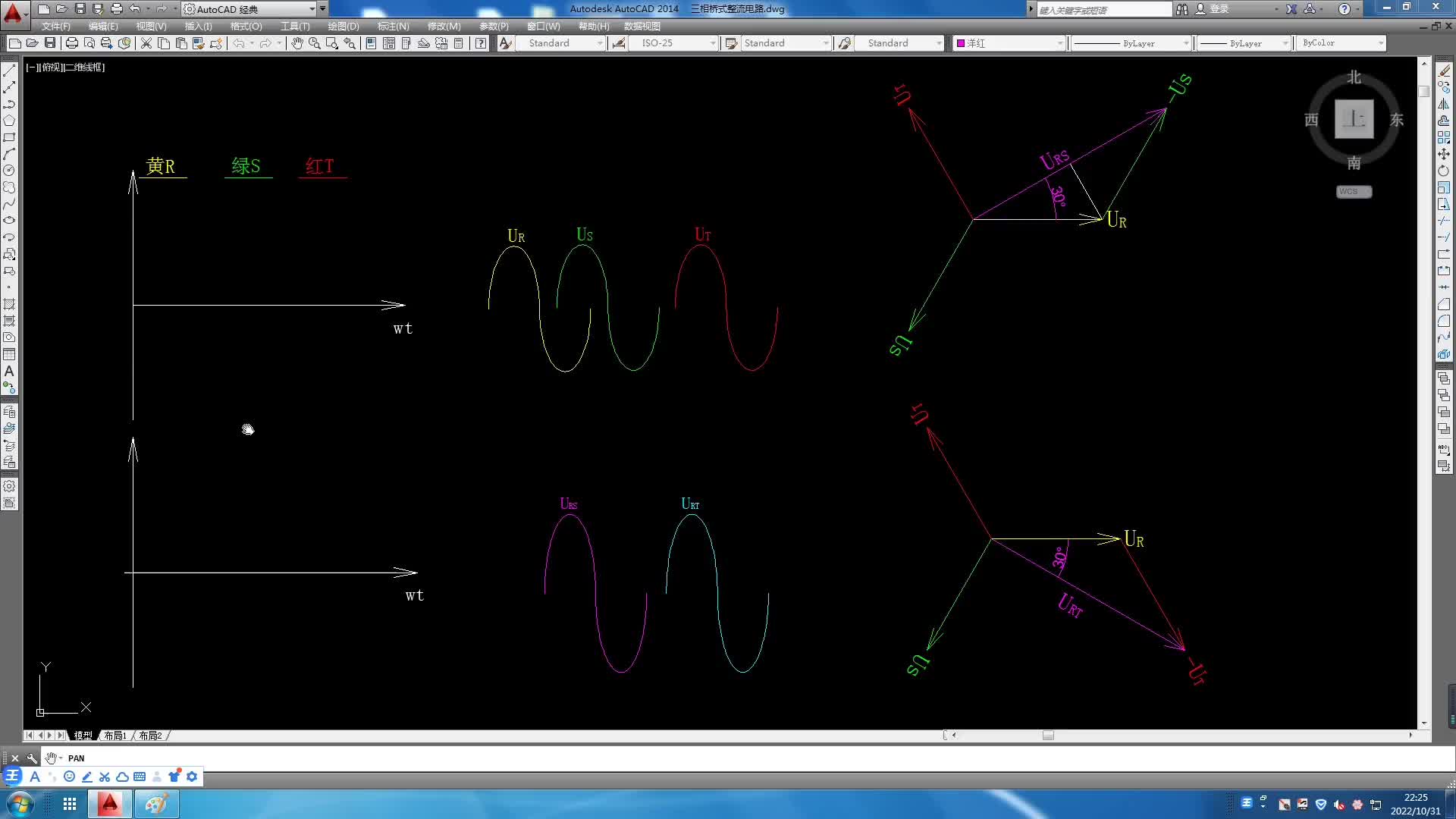Screen dimensions: 1456x819
Task: Click the horizontal scrollbar thumb
Action: click(x=1048, y=736)
